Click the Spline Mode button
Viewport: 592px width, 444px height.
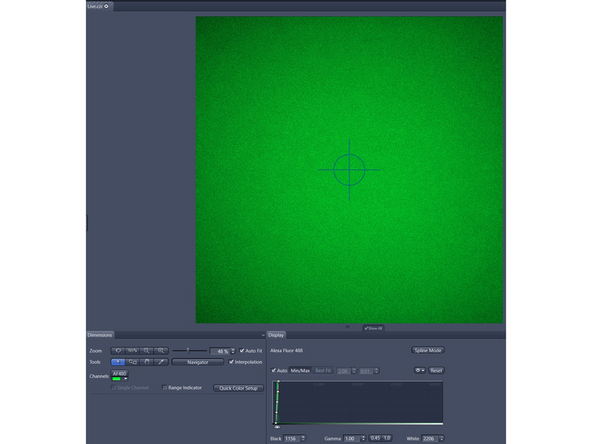[428, 350]
